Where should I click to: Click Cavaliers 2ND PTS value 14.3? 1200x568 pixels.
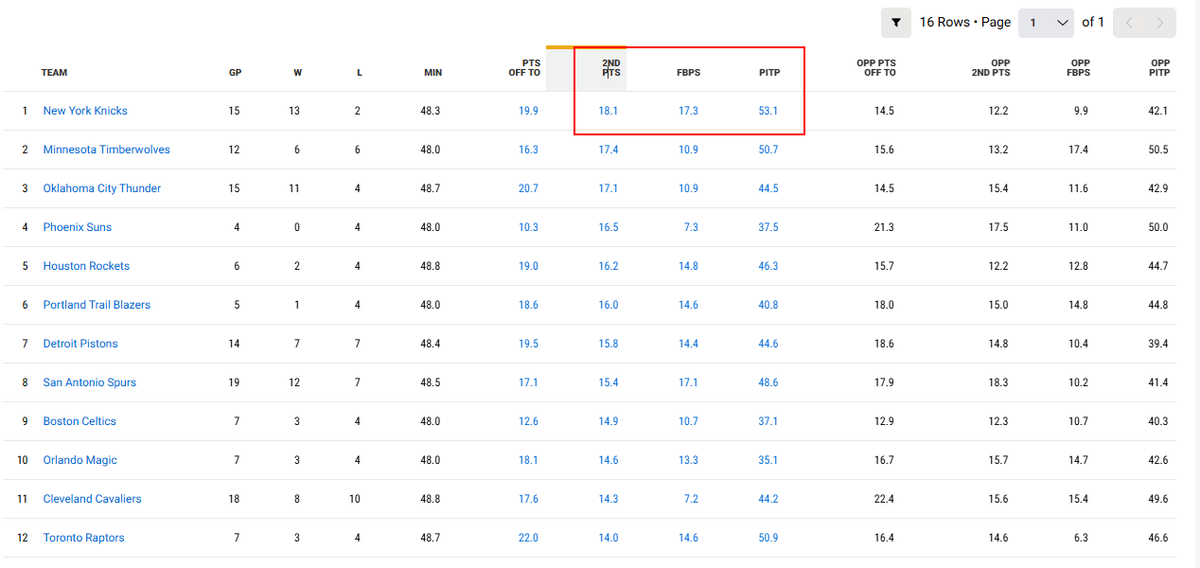tap(608, 499)
